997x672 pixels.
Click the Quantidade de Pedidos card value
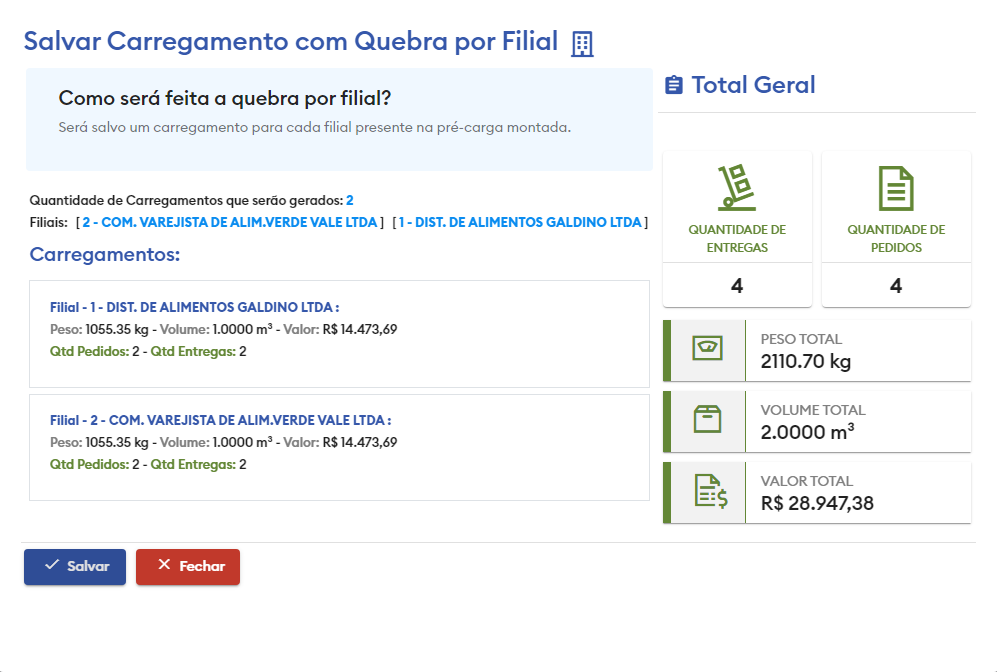point(896,286)
